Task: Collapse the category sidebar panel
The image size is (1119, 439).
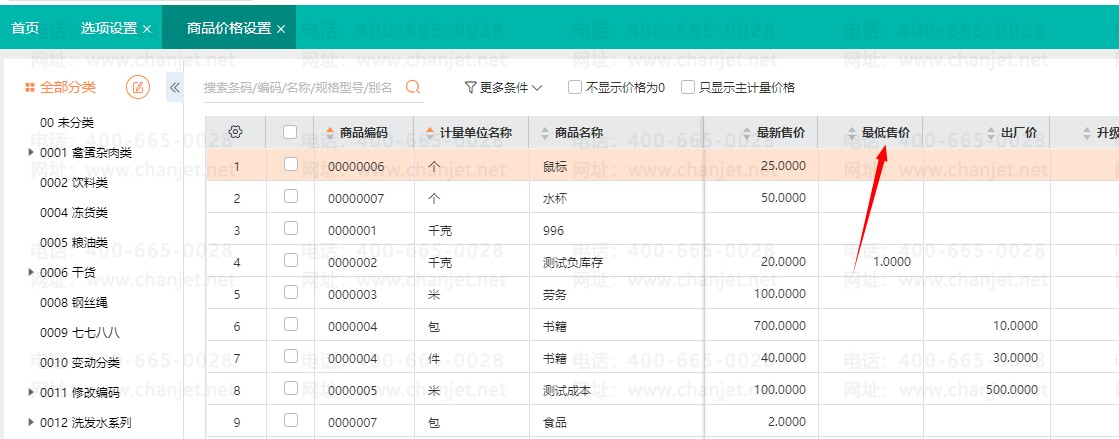Action: (x=174, y=88)
